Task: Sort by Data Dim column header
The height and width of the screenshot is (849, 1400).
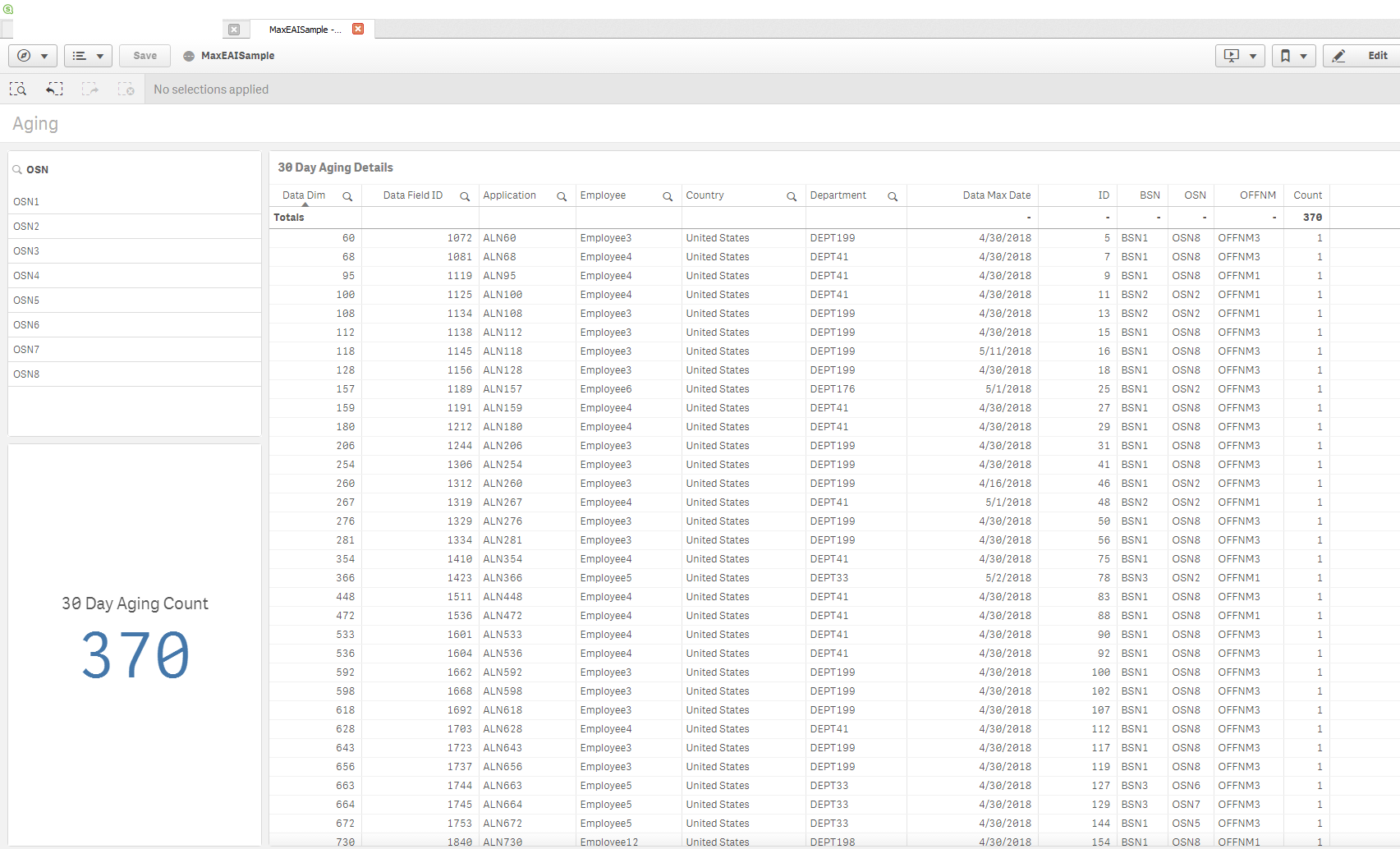Action: coord(304,195)
